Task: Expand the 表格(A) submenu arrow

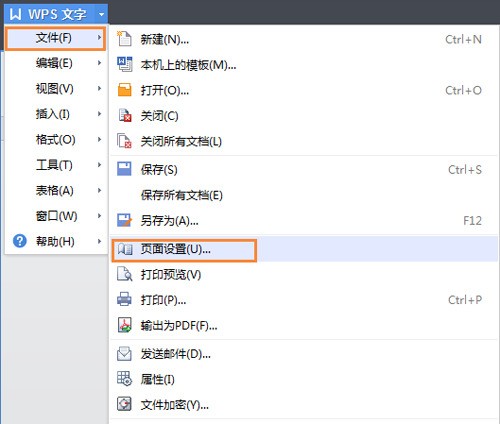Action: pyautogui.click(x=99, y=190)
